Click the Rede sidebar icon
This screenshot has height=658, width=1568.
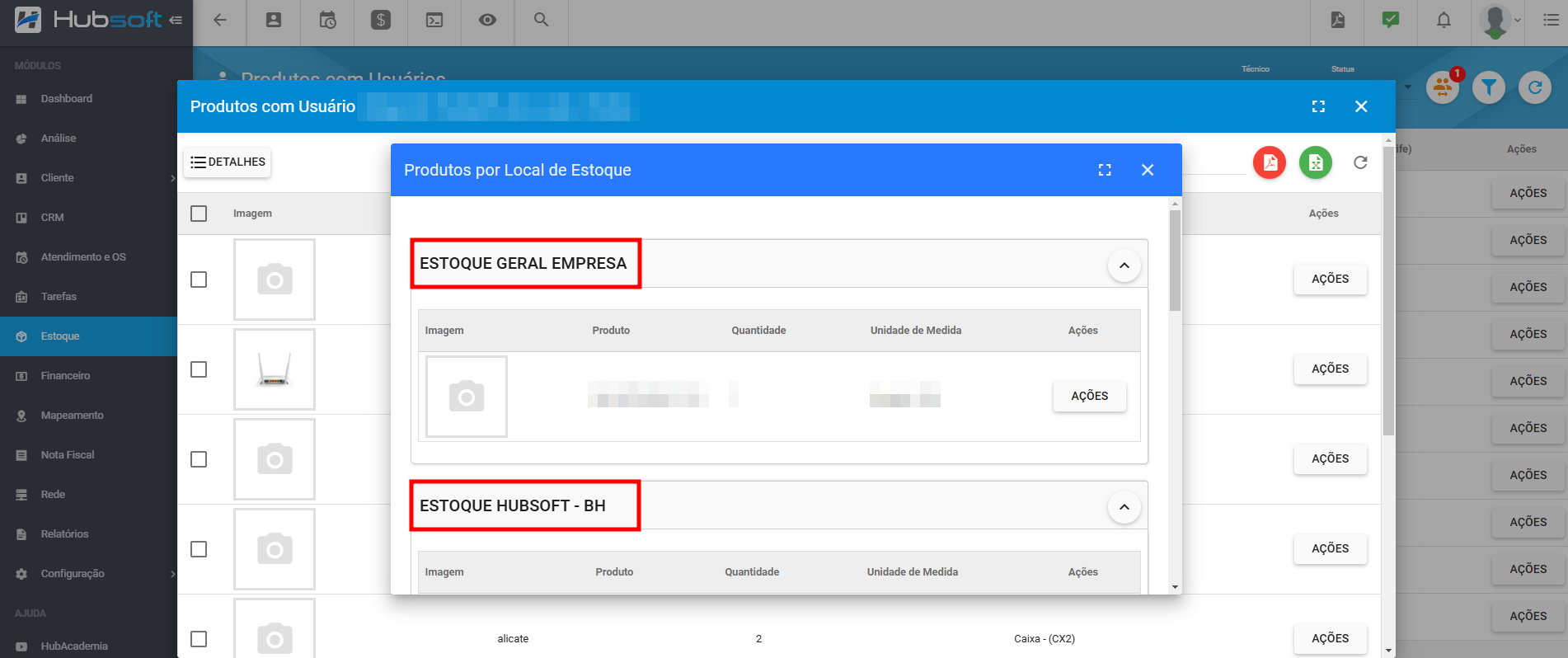tap(21, 495)
